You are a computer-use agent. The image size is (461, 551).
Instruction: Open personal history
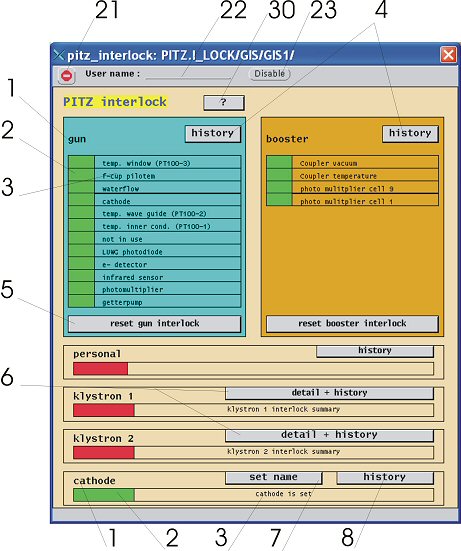[x=375, y=351]
